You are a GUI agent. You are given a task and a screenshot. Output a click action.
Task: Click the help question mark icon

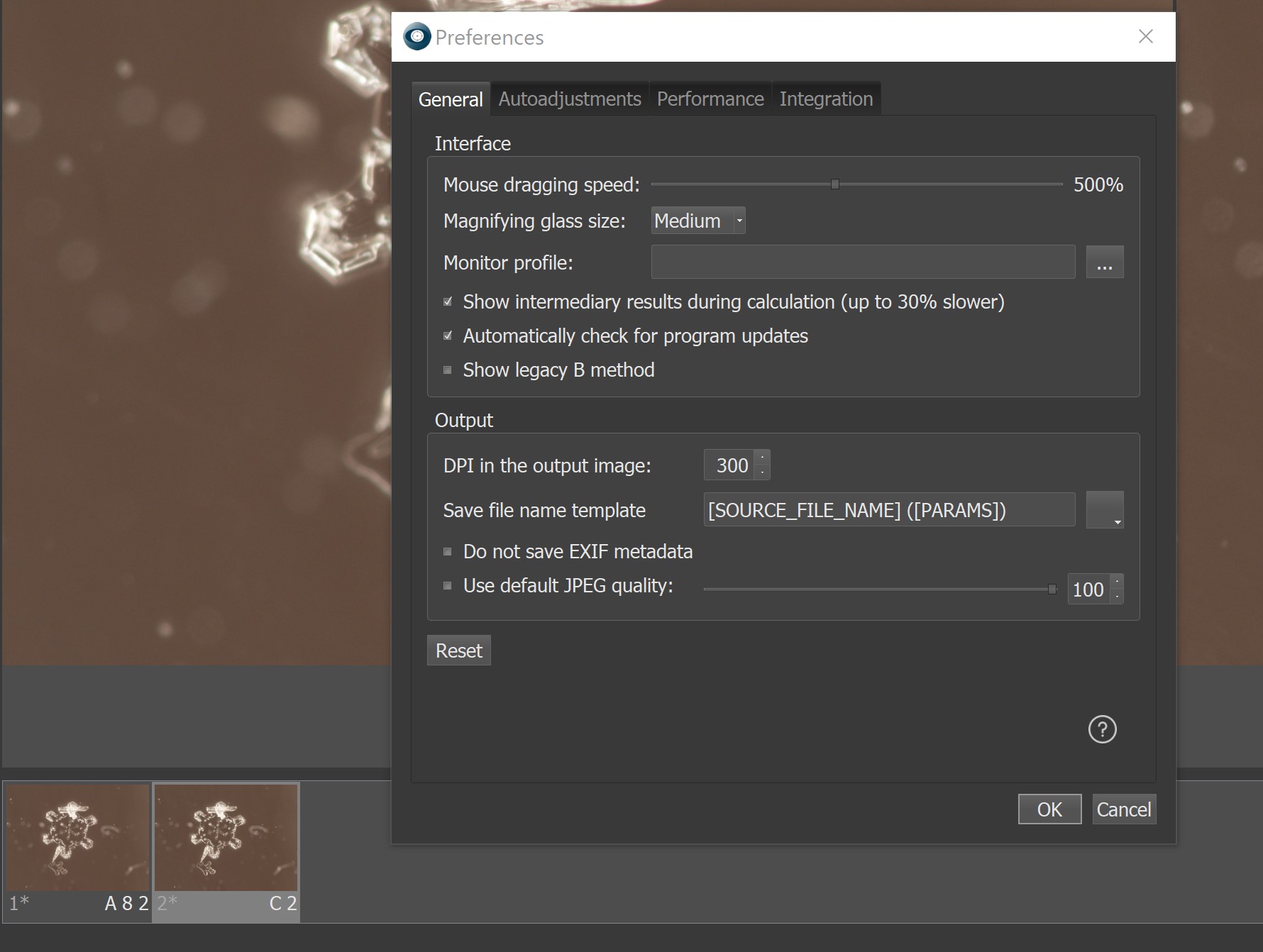(1102, 729)
